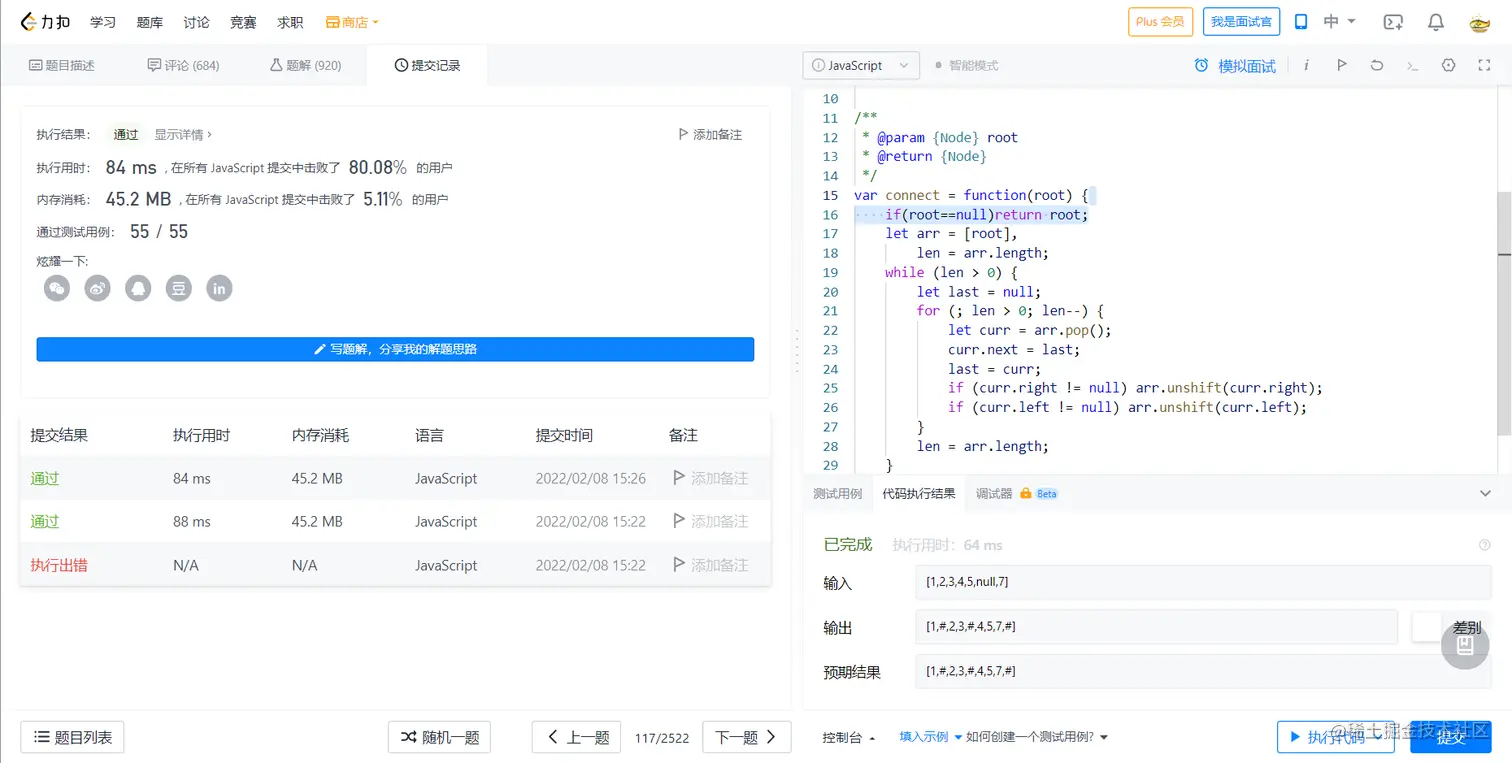This screenshot has width=1512, height=763.
Task: Enter fullscreen editor mode
Action: tap(1484, 65)
